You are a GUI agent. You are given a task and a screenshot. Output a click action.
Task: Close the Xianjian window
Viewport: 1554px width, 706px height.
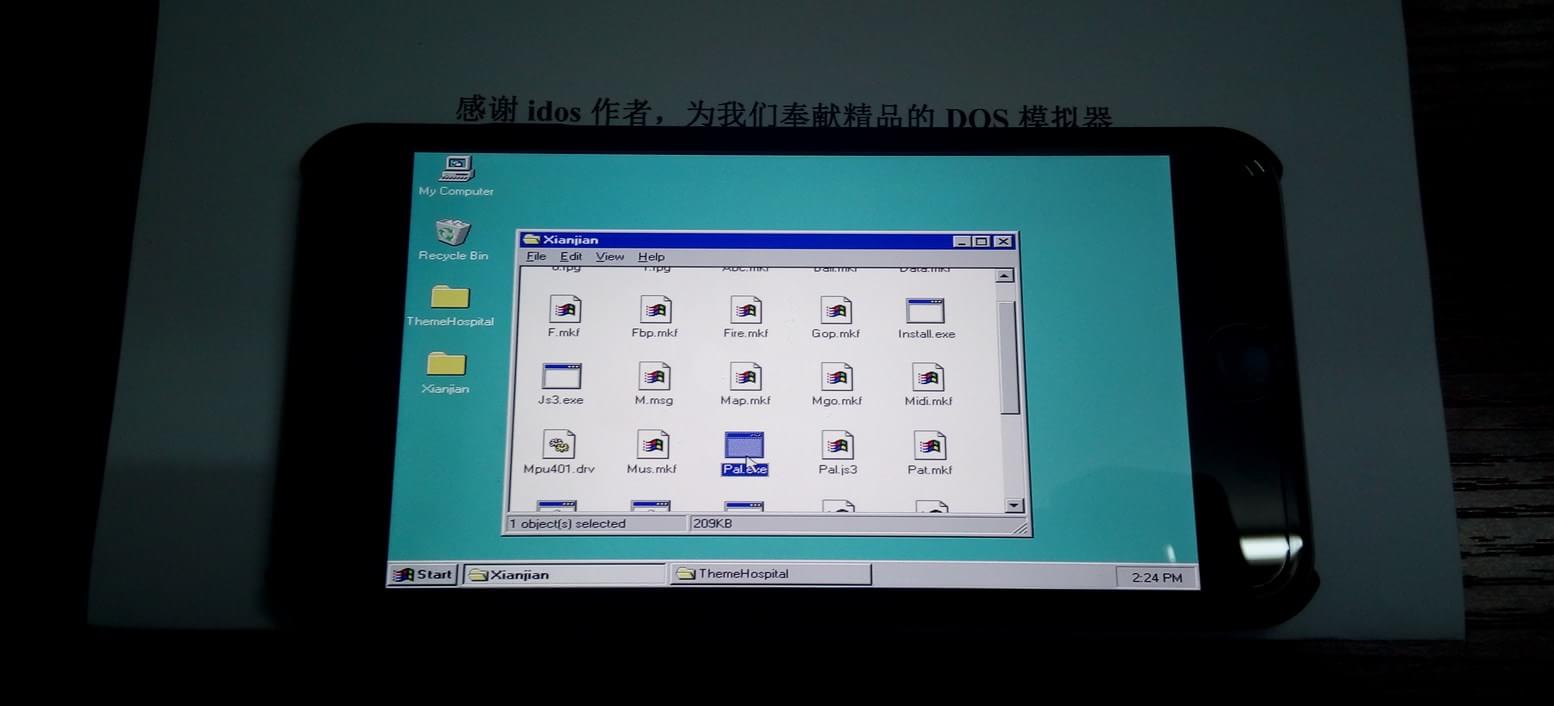[1003, 241]
